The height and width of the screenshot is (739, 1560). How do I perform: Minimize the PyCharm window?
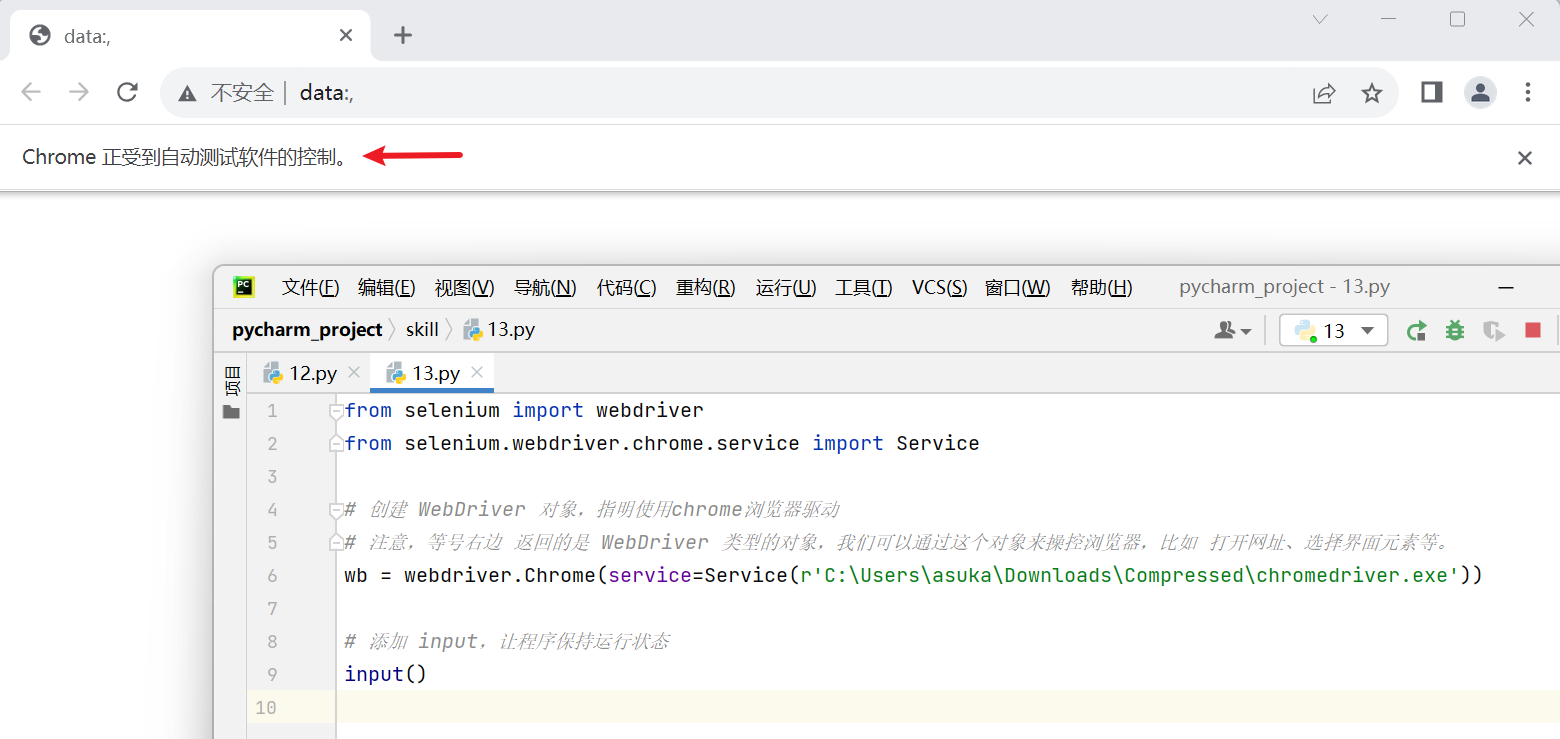[1506, 287]
